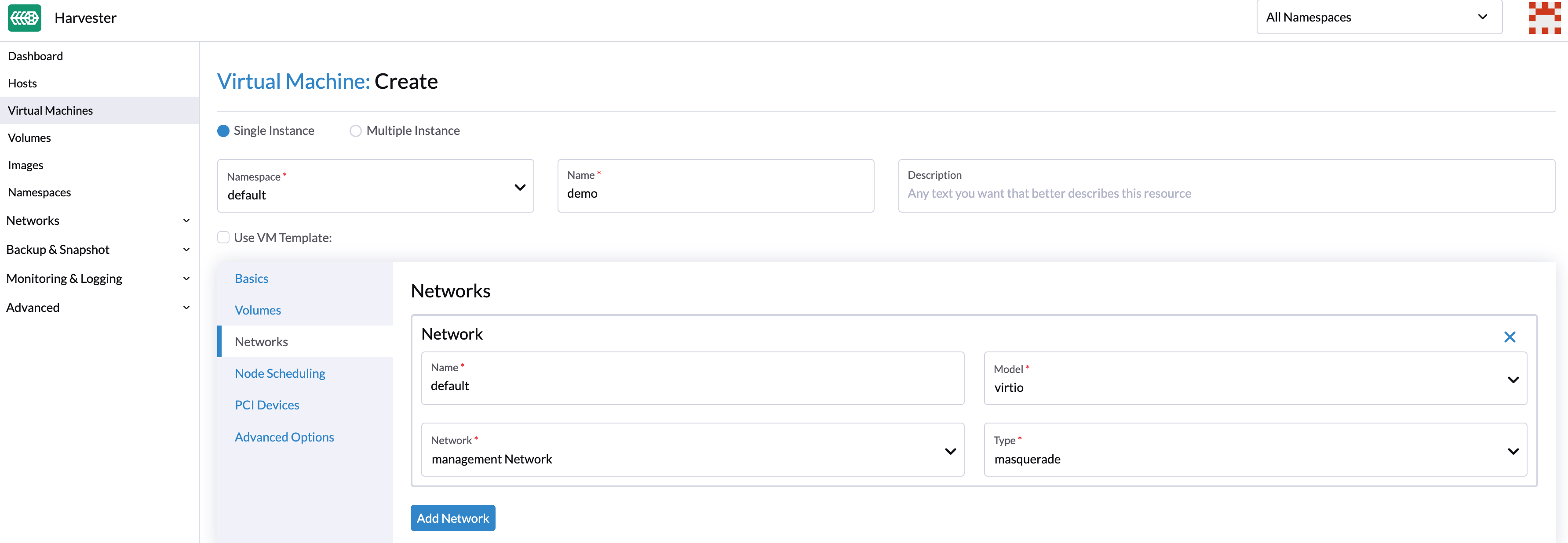
Task: Enable the Use VM Template checkbox
Action: point(223,237)
